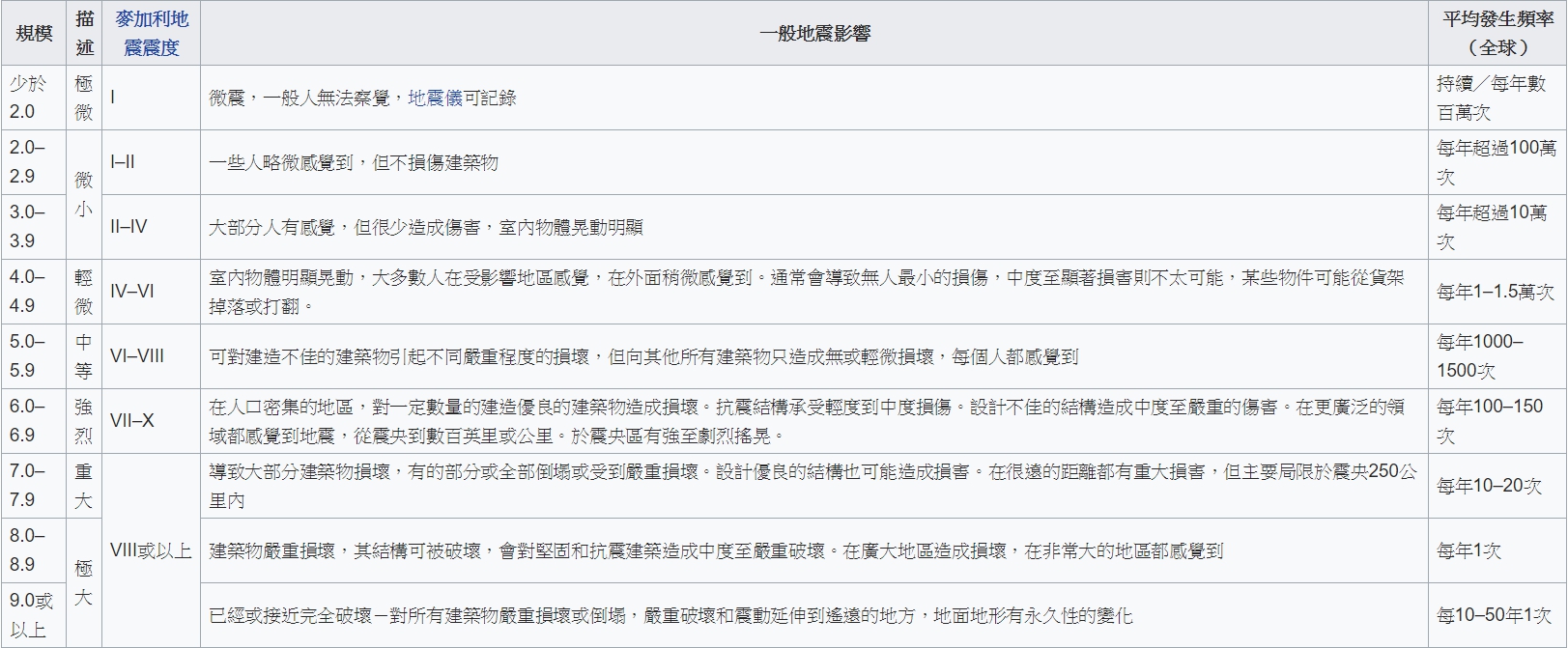The image size is (1568, 648).
Task: Select the 持續／每年數百萬次 frequency cell
Action: coord(1497,98)
